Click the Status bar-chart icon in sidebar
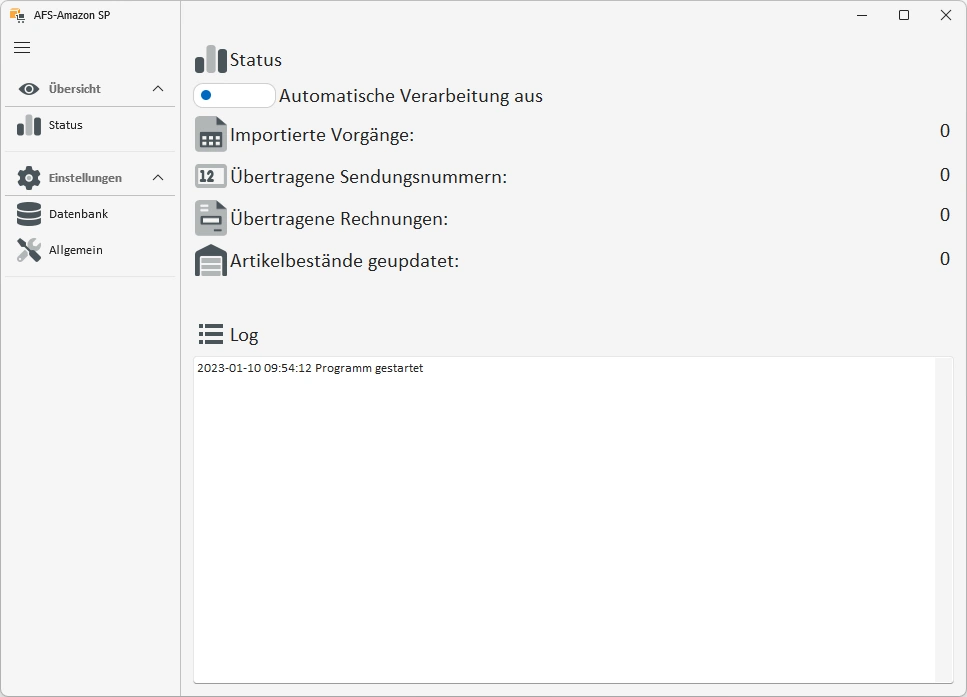 29,125
